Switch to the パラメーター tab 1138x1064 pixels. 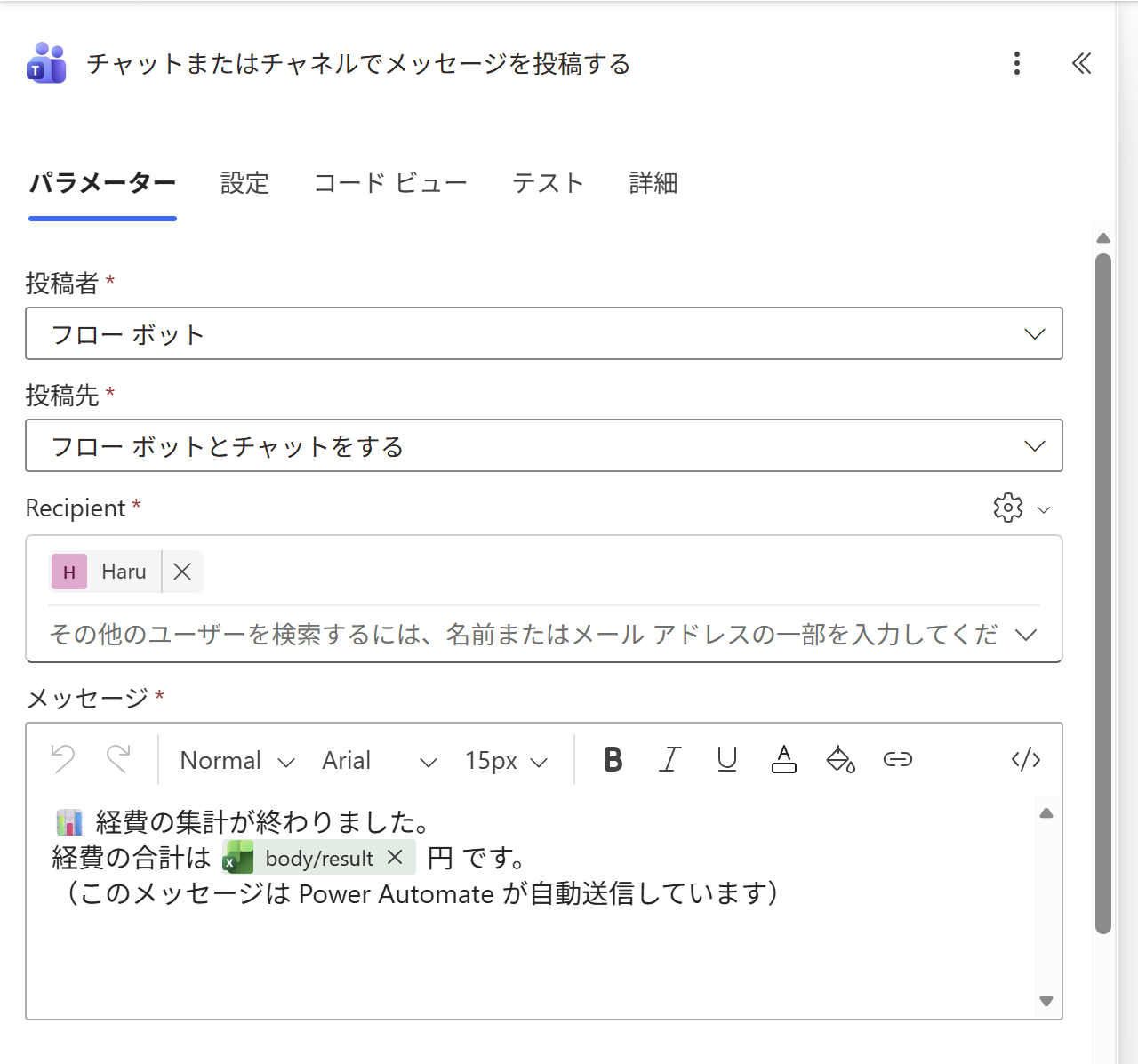[102, 184]
